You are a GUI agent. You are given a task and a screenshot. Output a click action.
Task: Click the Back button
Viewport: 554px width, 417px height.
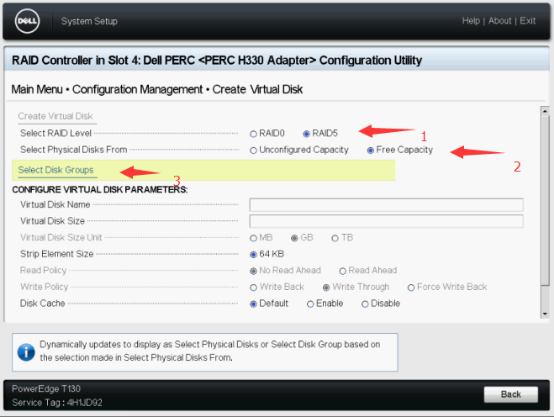pyautogui.click(x=511, y=394)
